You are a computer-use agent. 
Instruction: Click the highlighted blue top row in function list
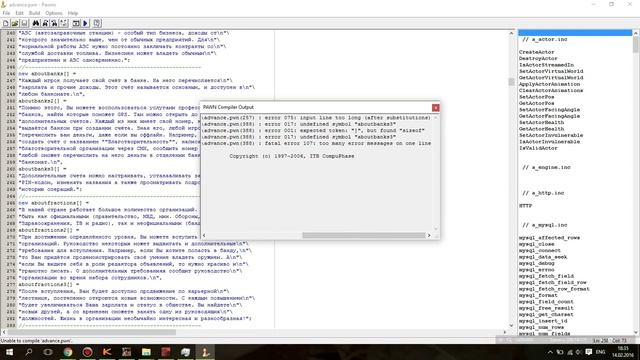click(575, 33)
